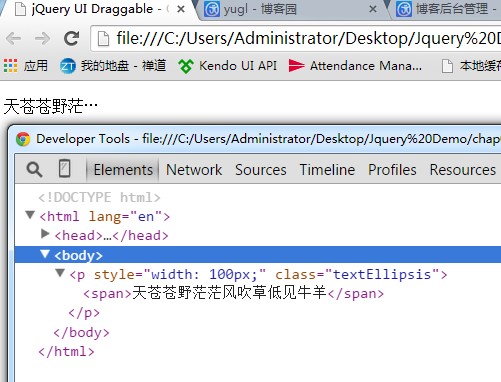Click the truncated 天苍苍野茫… page text
The image size is (501, 382).
[51, 107]
